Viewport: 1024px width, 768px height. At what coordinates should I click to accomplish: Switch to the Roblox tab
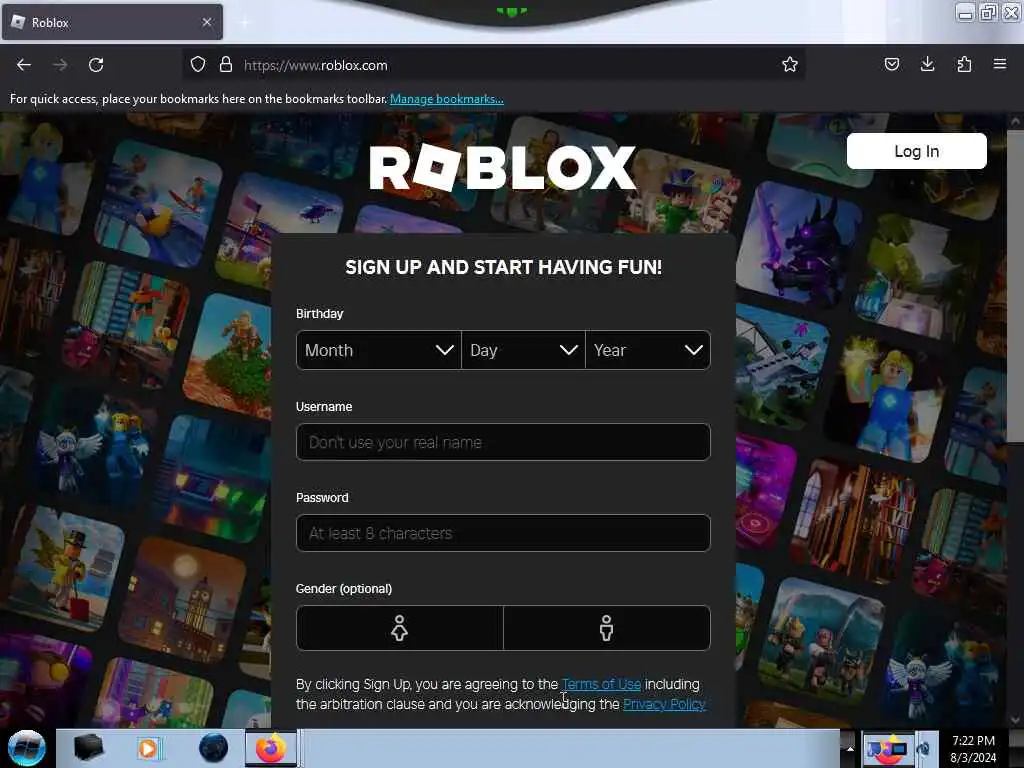tap(112, 22)
